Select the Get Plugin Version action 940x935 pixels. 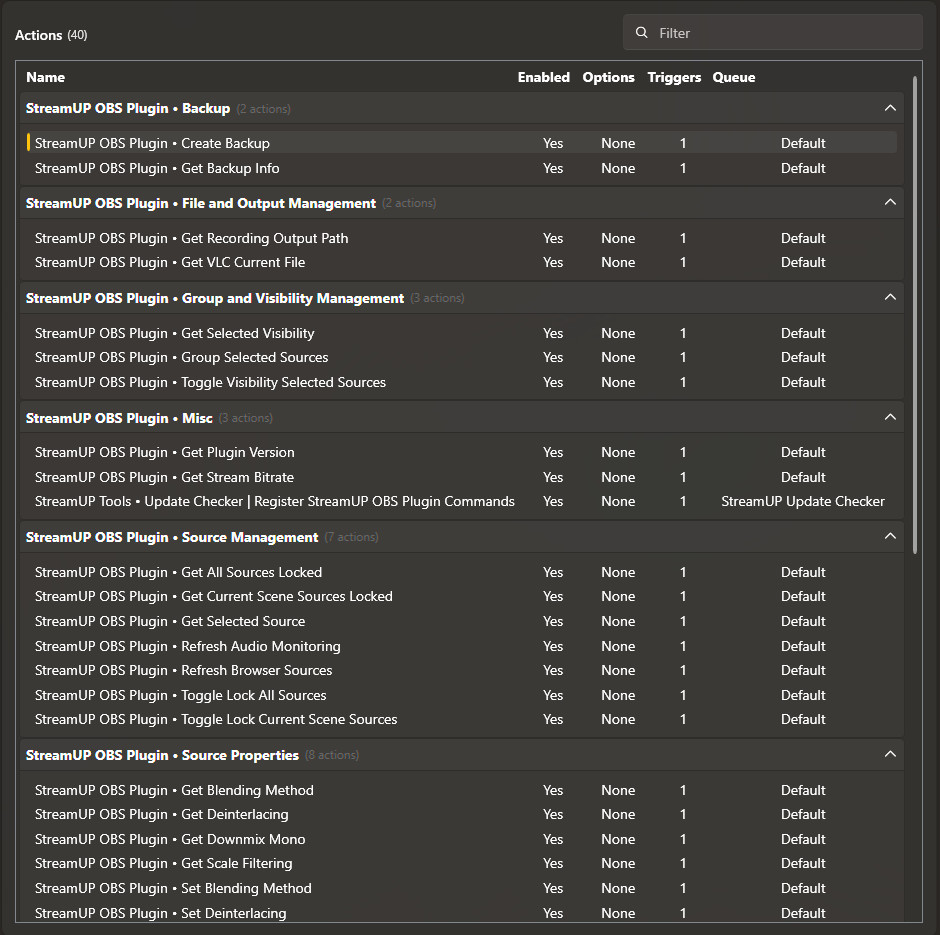pyautogui.click(x=462, y=453)
